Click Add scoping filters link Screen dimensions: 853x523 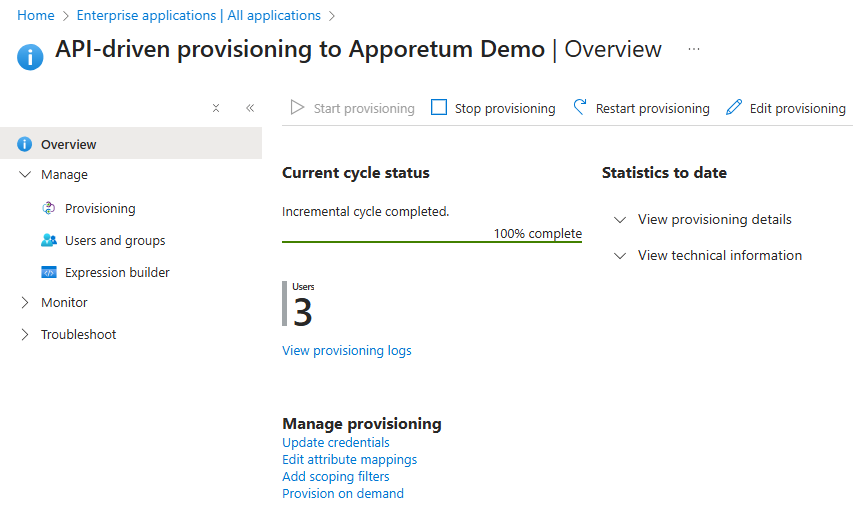pyautogui.click(x=336, y=476)
